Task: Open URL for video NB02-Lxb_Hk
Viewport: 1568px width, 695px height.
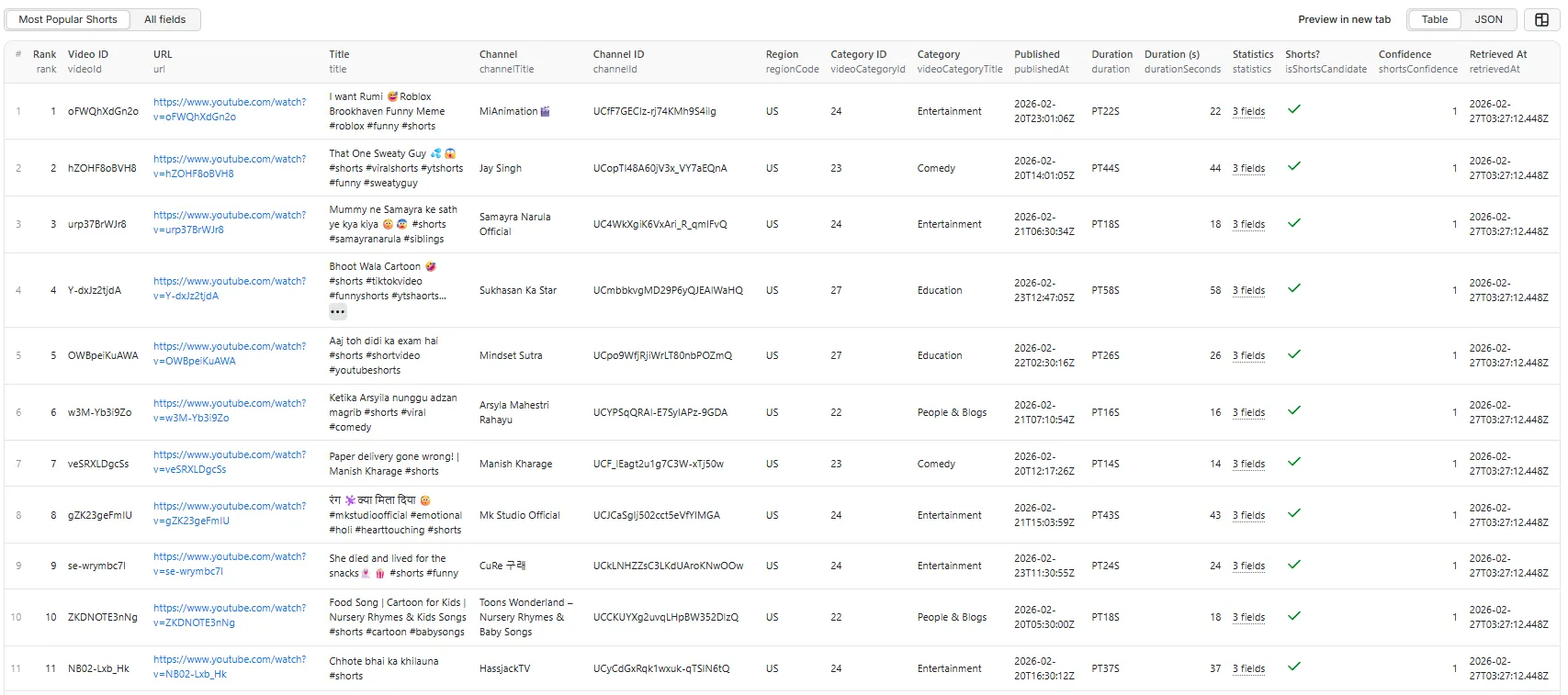Action: [230, 667]
